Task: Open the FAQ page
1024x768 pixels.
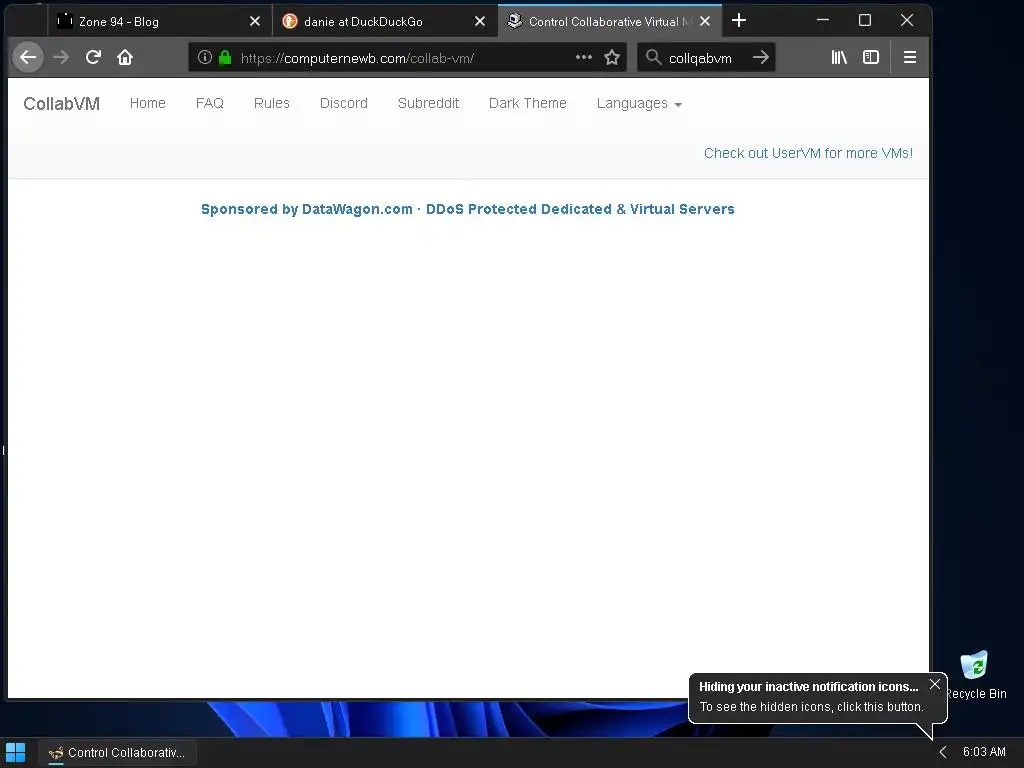Action: [x=210, y=103]
